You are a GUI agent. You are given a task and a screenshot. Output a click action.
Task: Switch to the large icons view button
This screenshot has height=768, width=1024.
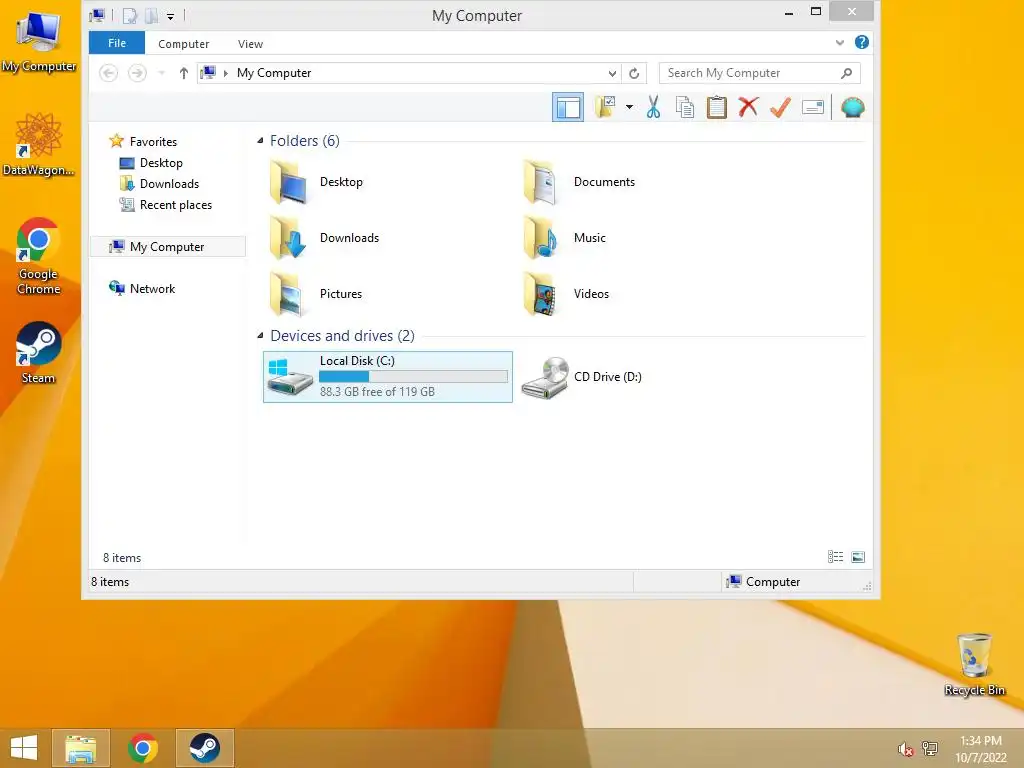point(858,556)
